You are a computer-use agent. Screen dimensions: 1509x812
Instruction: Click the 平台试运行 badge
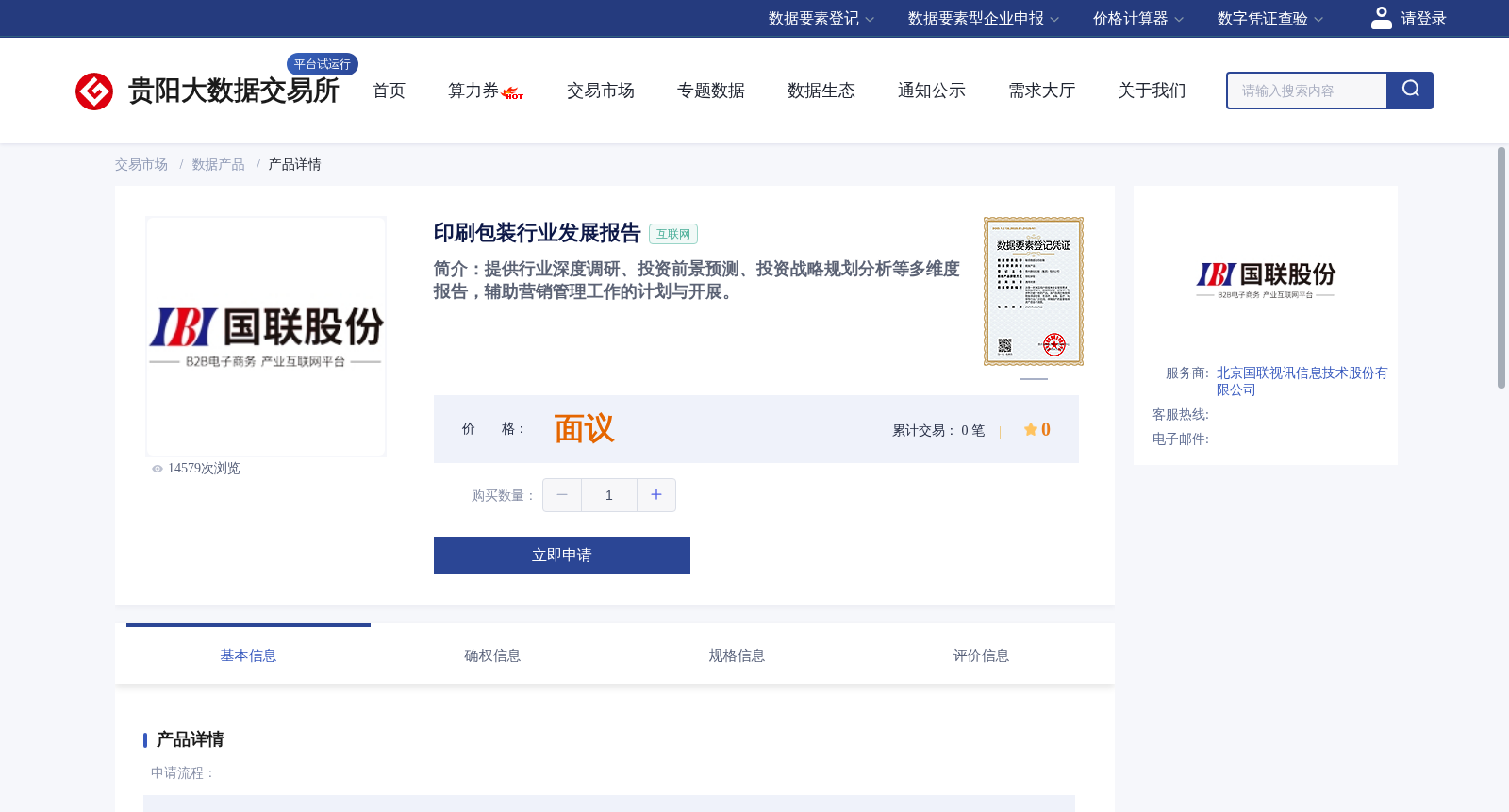[323, 64]
